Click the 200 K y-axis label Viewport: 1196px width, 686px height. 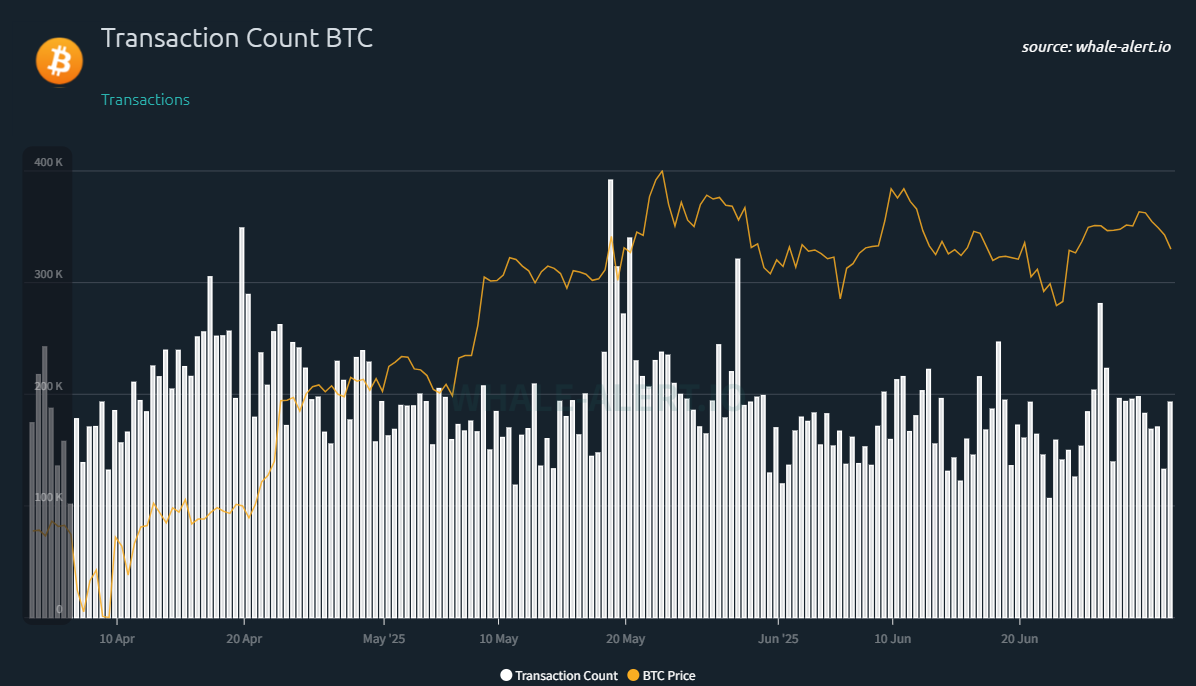coord(48,386)
